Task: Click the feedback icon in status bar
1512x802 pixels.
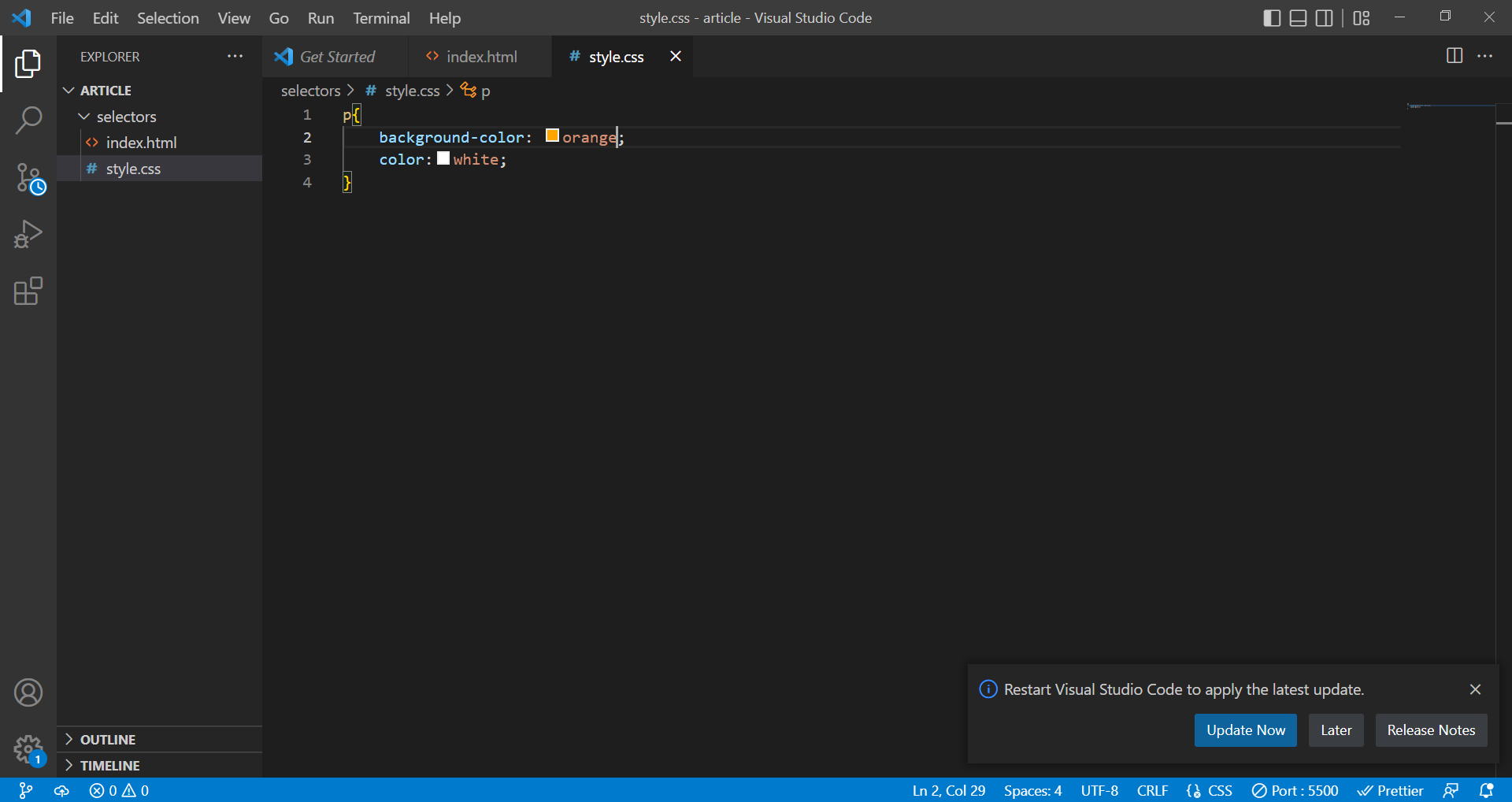Action: point(1451,790)
